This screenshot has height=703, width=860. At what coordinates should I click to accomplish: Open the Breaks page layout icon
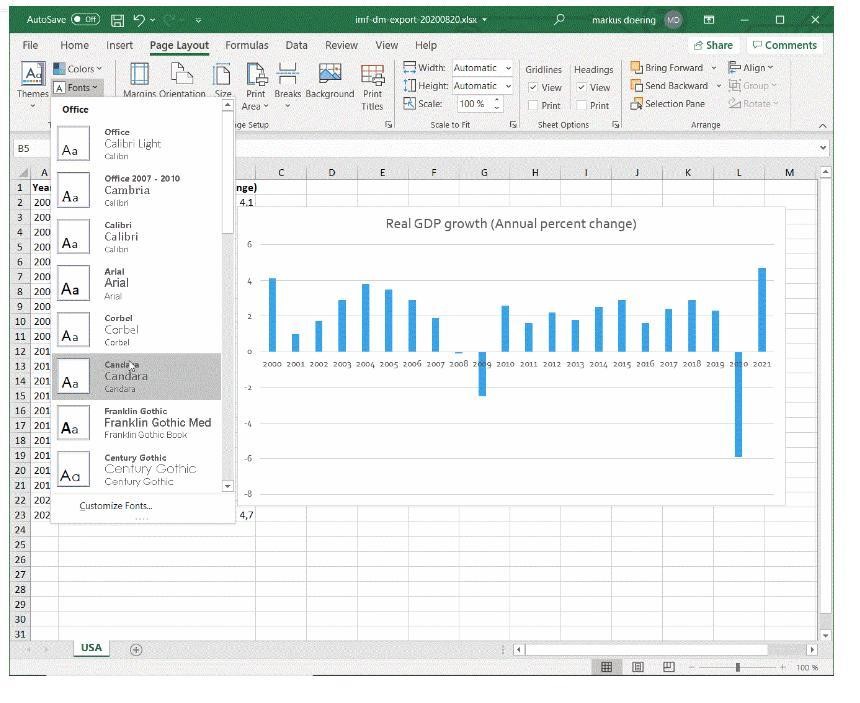click(287, 76)
